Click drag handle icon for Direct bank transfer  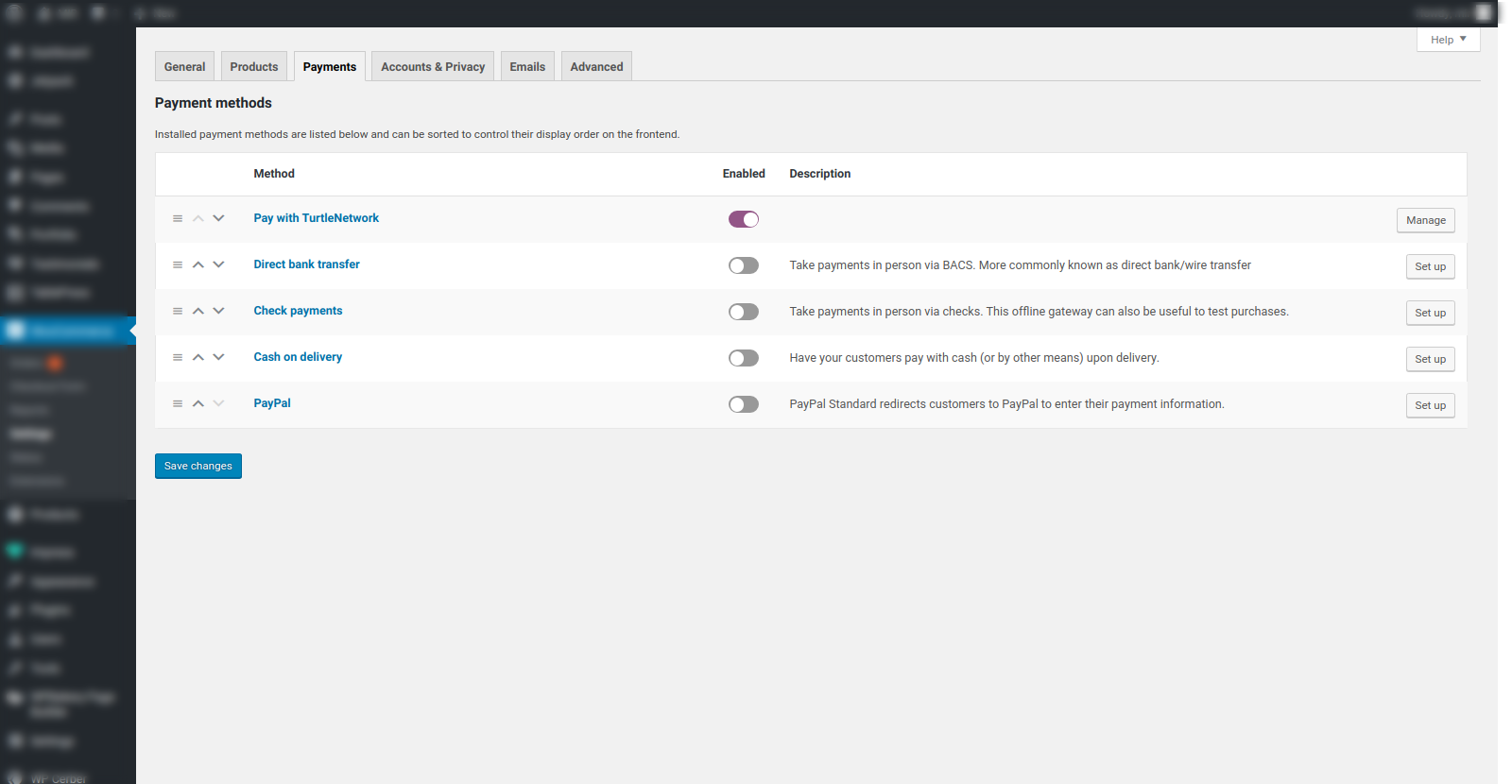click(178, 265)
